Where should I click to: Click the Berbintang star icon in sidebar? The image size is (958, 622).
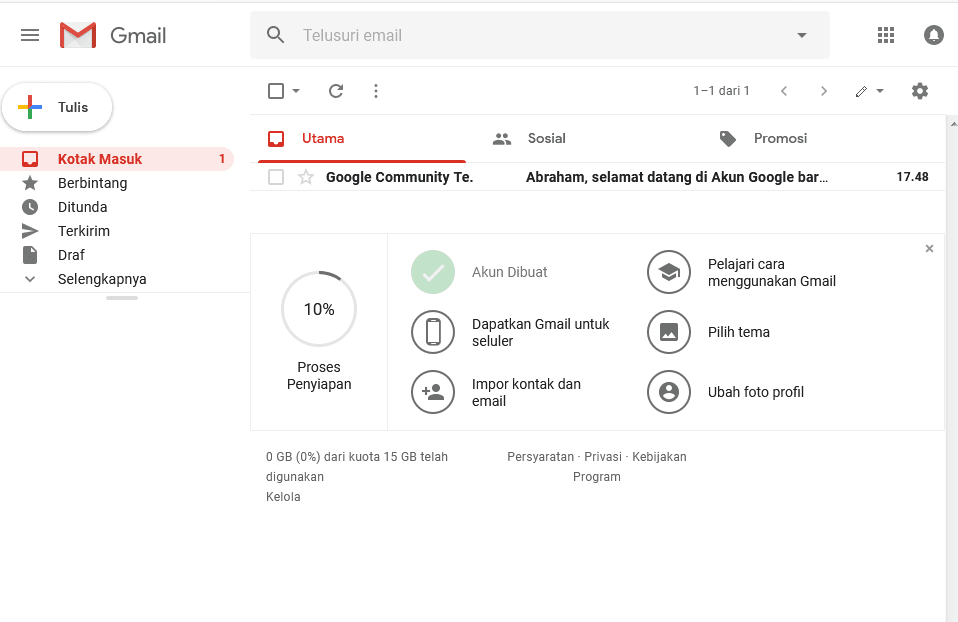(30, 183)
